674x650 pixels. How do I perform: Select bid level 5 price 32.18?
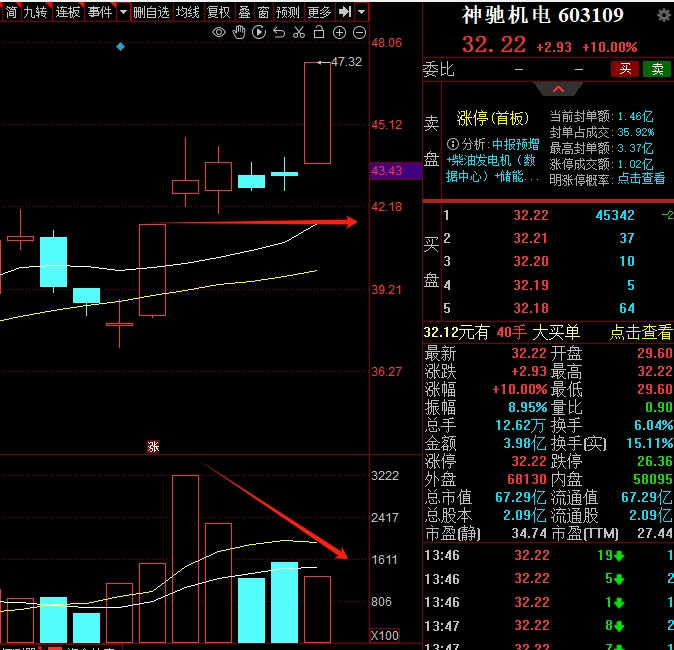(x=531, y=308)
